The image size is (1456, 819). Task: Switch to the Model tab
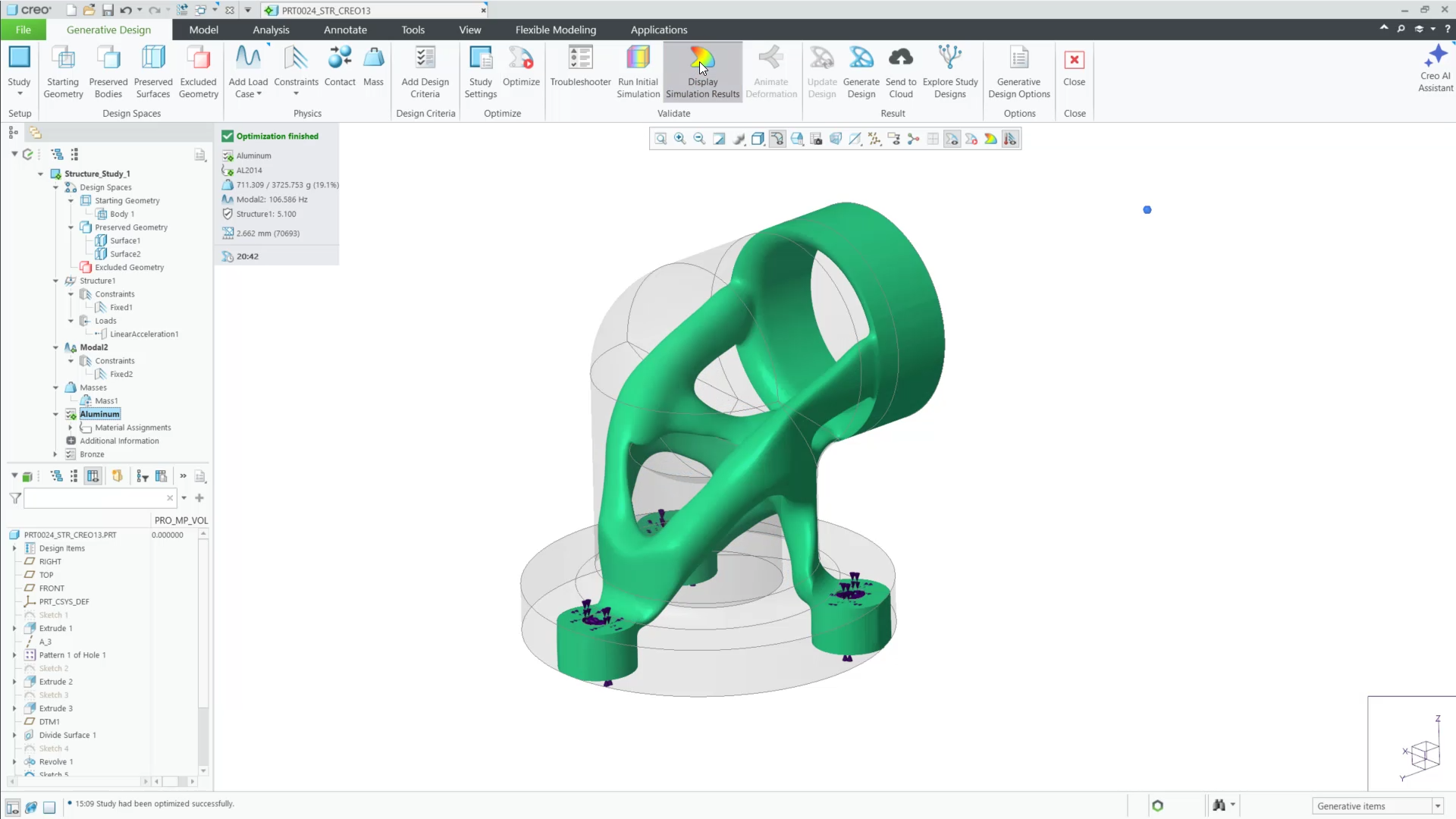pos(203,30)
